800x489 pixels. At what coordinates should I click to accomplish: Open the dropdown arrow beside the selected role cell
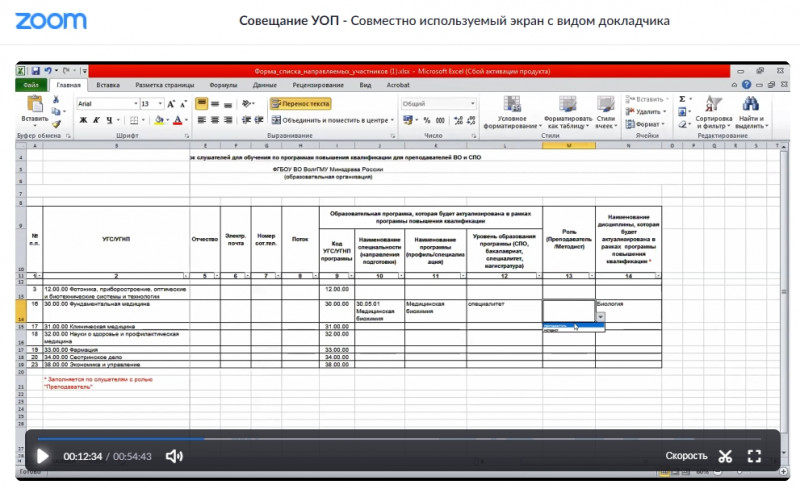pyautogui.click(x=601, y=316)
